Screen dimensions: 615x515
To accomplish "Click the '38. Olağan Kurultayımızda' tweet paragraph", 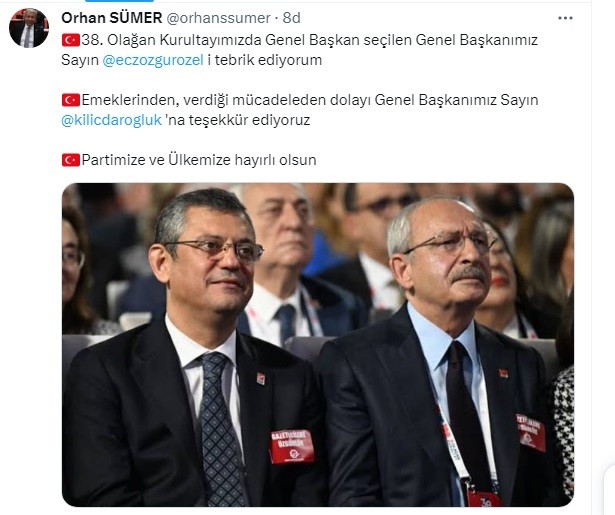I will point(299,50).
